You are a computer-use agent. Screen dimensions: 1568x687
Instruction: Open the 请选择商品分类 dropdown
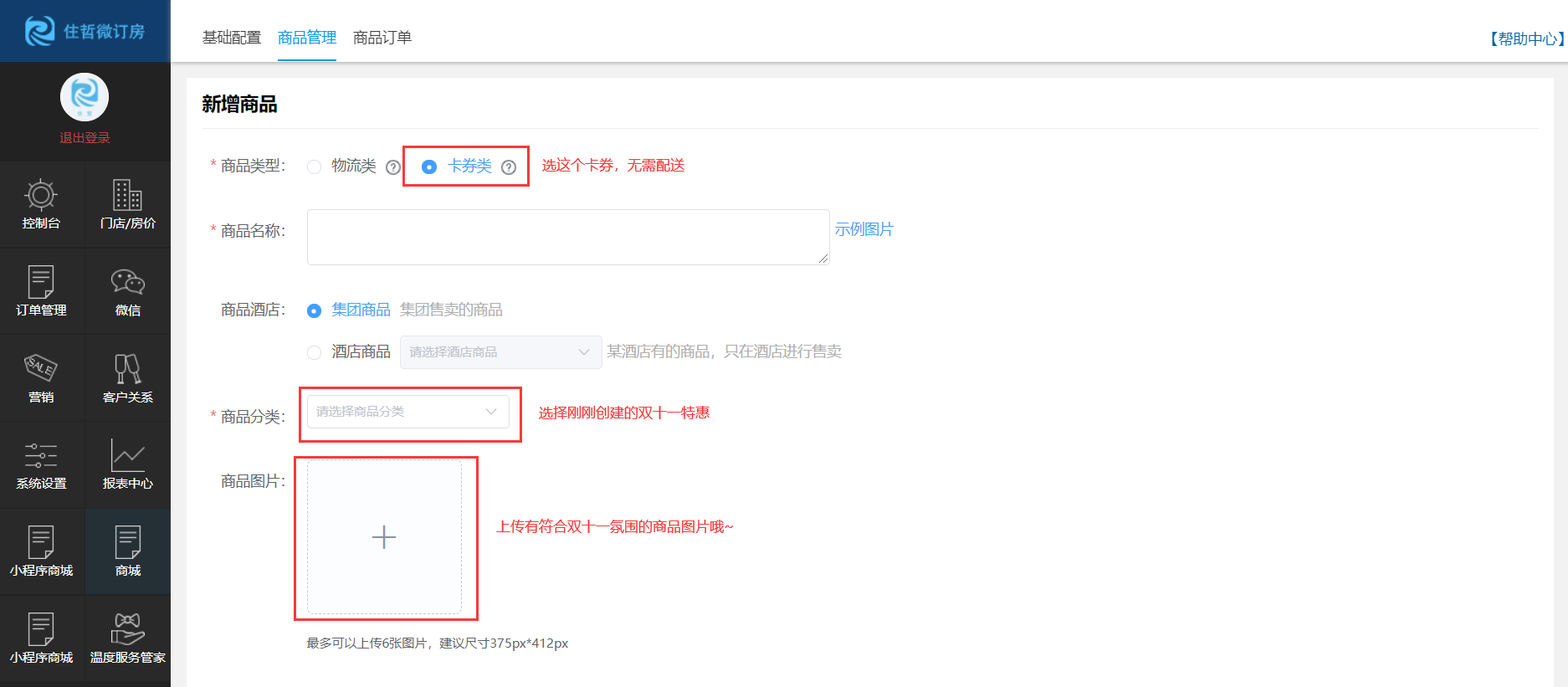pos(408,412)
